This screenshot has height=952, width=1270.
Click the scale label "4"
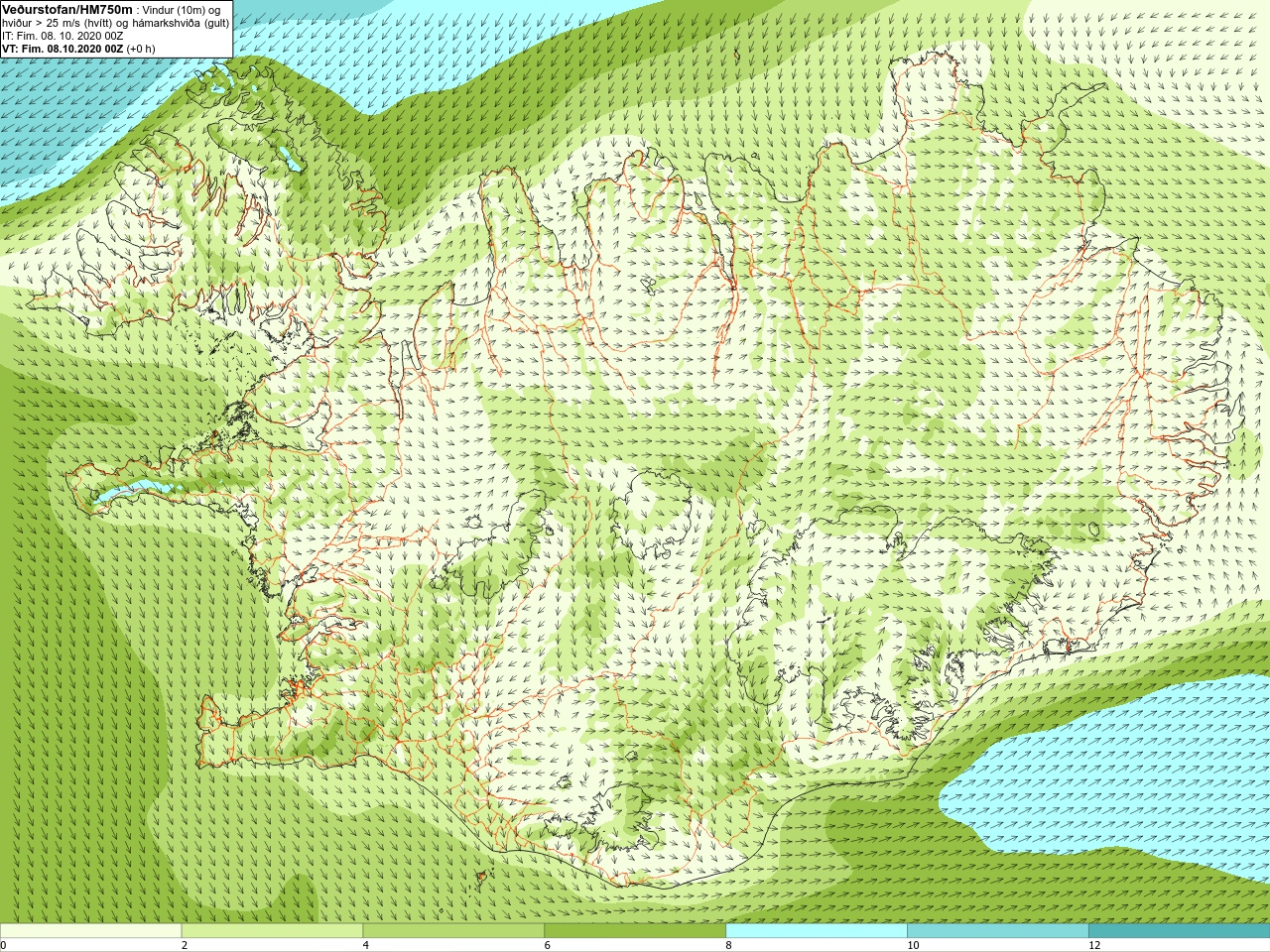[366, 945]
